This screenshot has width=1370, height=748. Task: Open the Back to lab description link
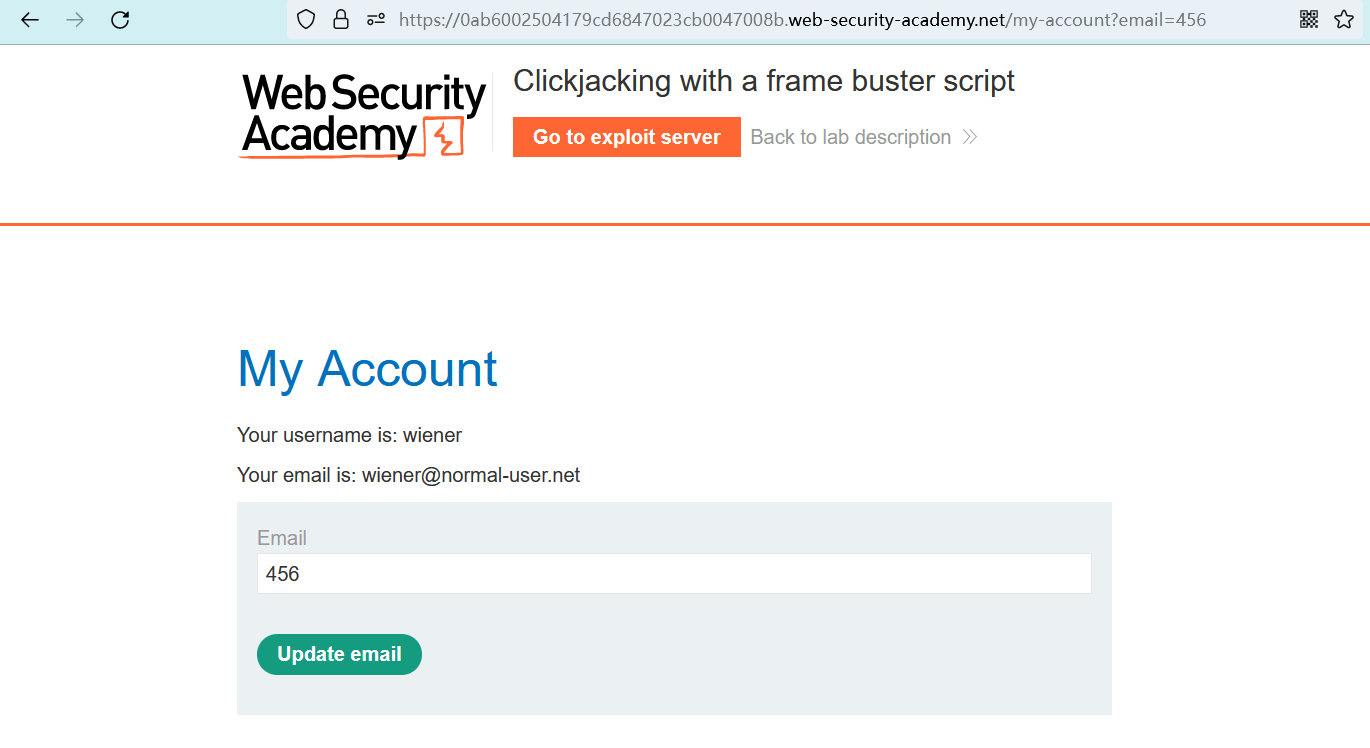click(x=850, y=137)
